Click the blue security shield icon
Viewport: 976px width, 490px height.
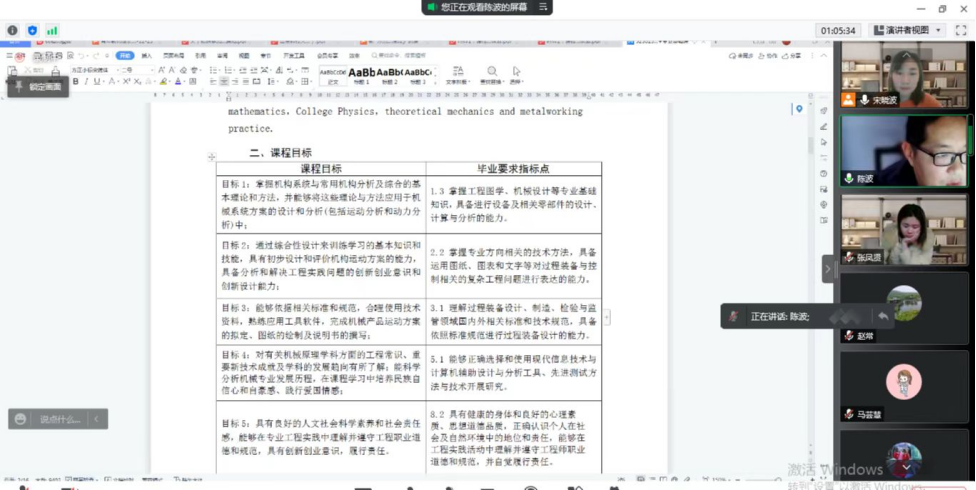click(32, 31)
